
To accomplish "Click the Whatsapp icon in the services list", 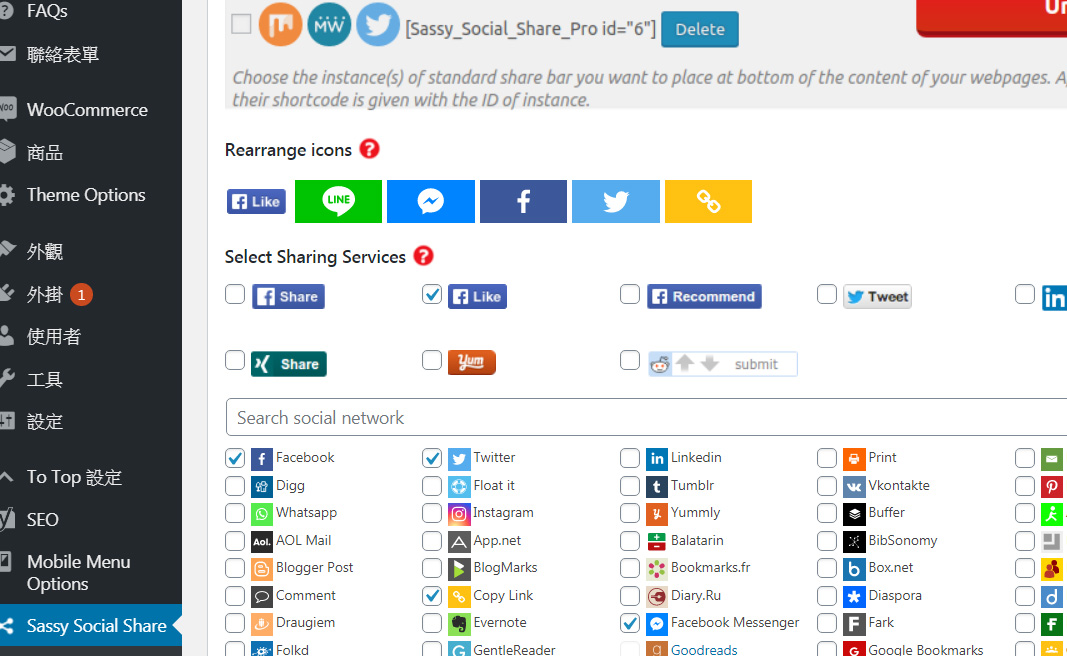I will pyautogui.click(x=262, y=514).
